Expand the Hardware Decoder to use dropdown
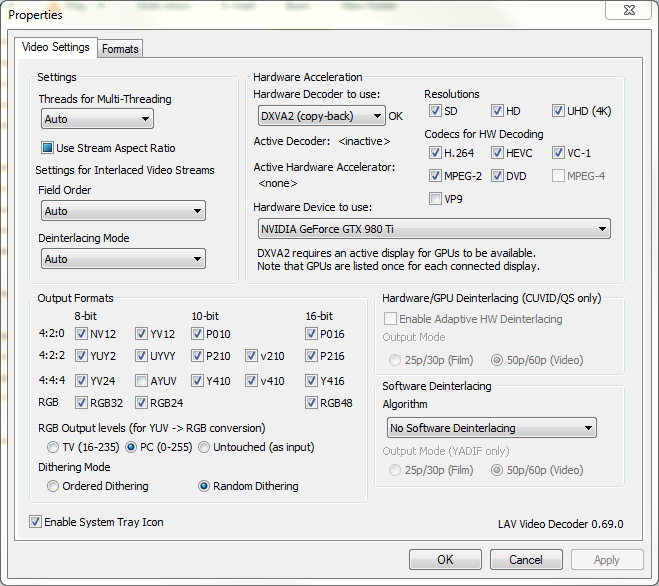Screen dimensions: 659x586 tap(320, 116)
